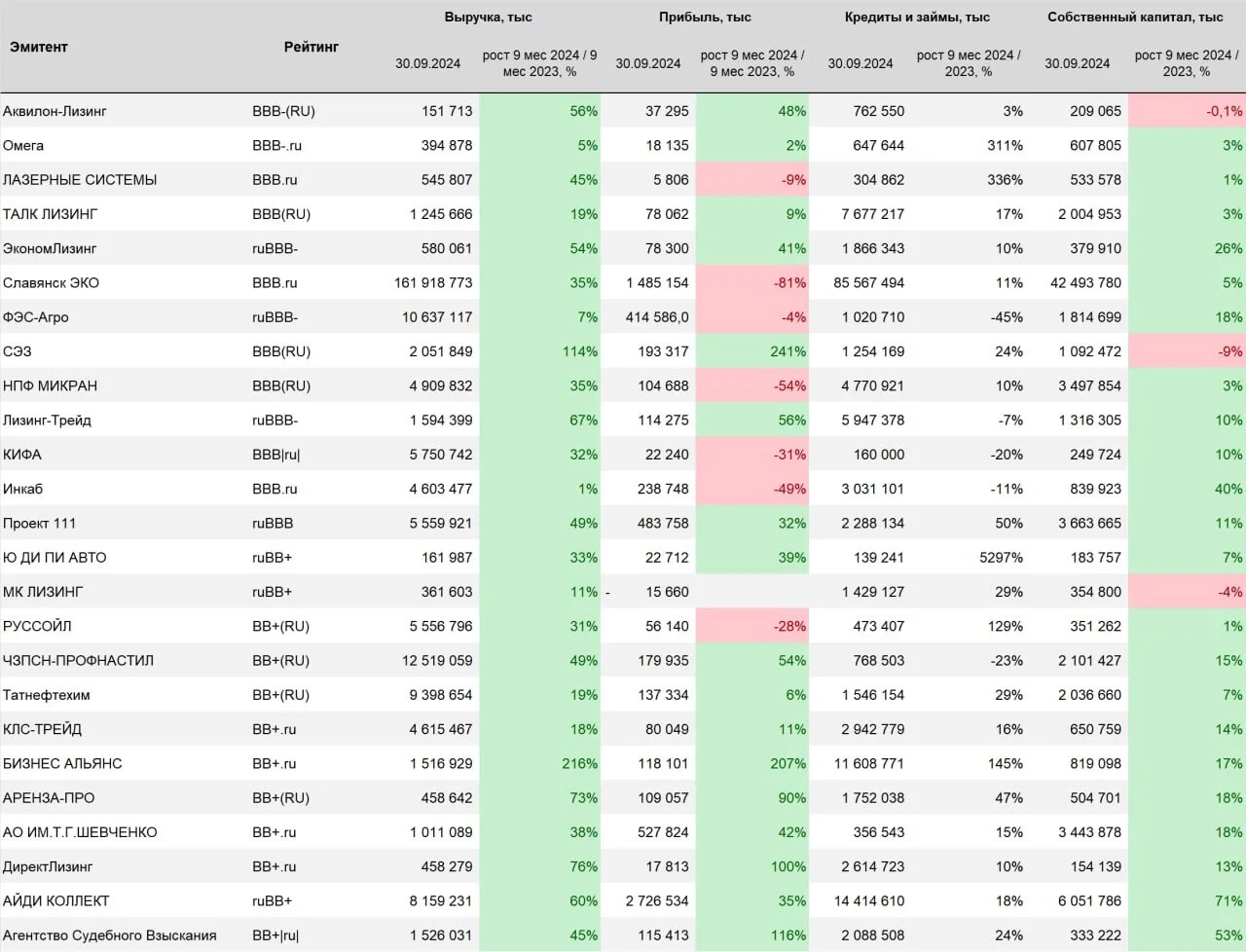The image size is (1246, 952).
Task: Select the issuer "Славянск ЭКО"
Action: click(51, 282)
